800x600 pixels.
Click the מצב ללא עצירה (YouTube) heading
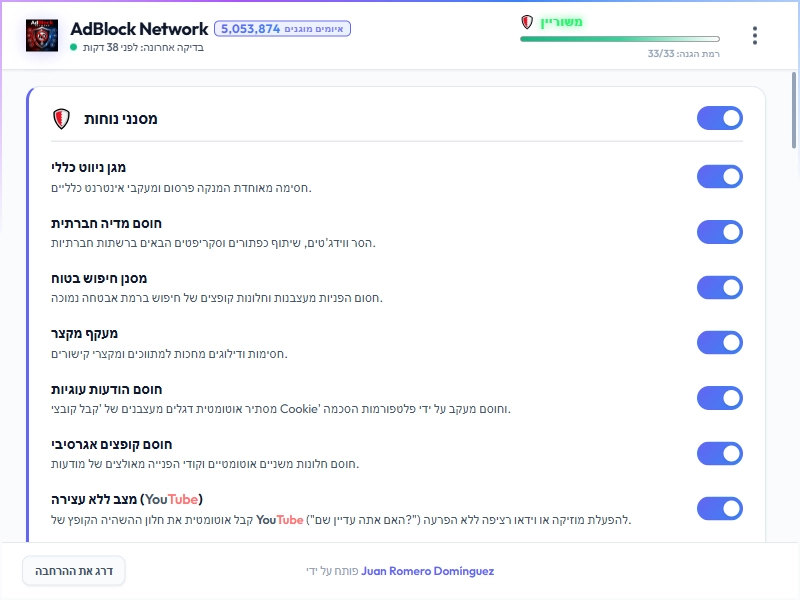[127, 499]
